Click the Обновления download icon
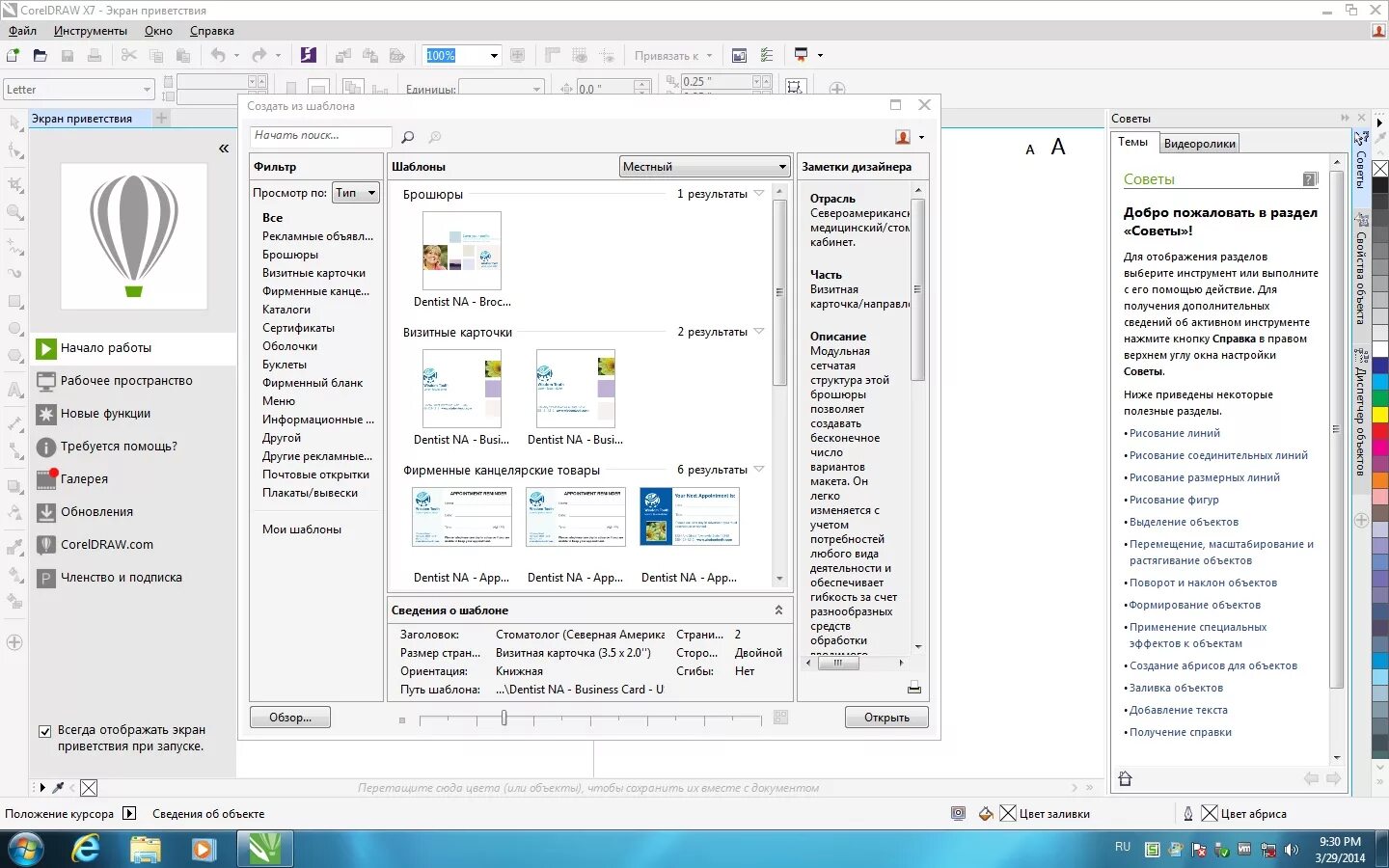The image size is (1389, 868). tap(46, 512)
